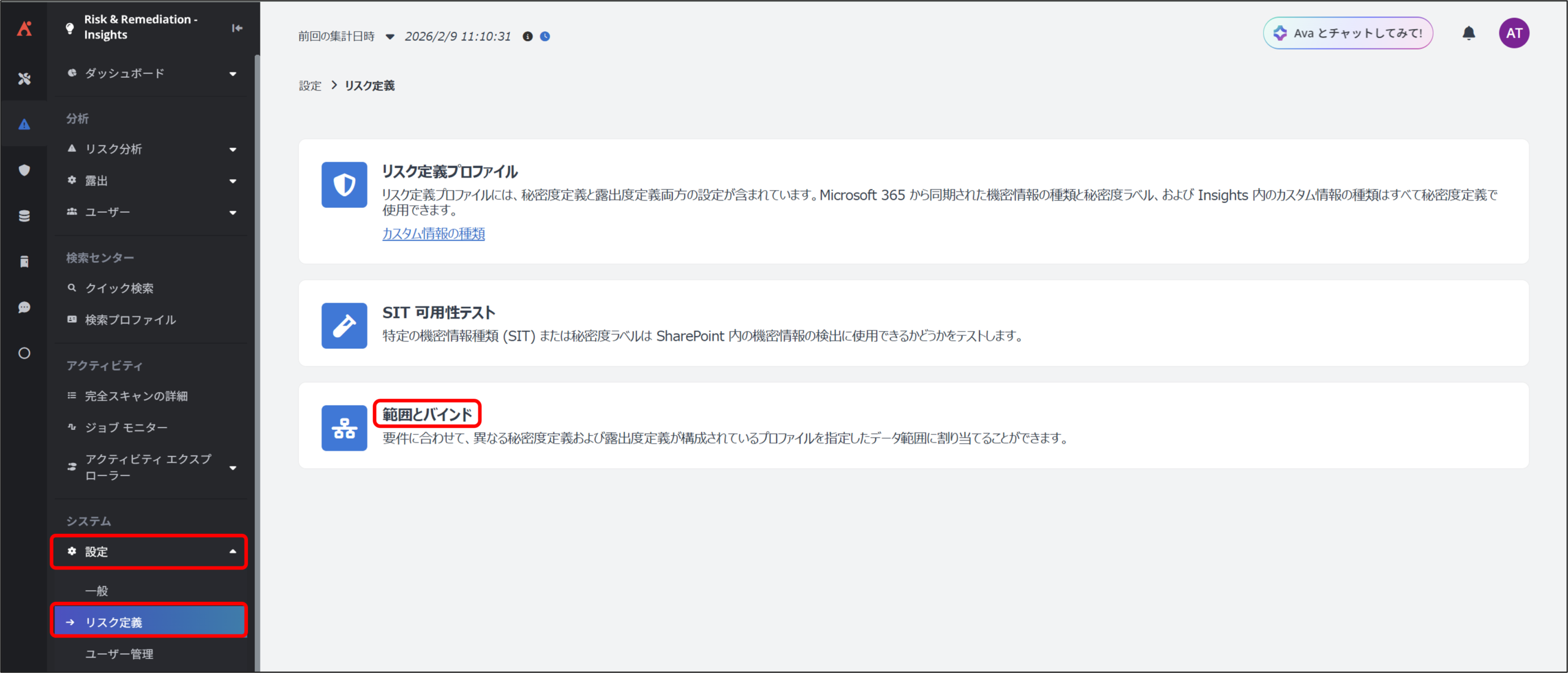Open the リスク定義プロファイル shield tile icon
This screenshot has width=1568, height=673.
344,184
